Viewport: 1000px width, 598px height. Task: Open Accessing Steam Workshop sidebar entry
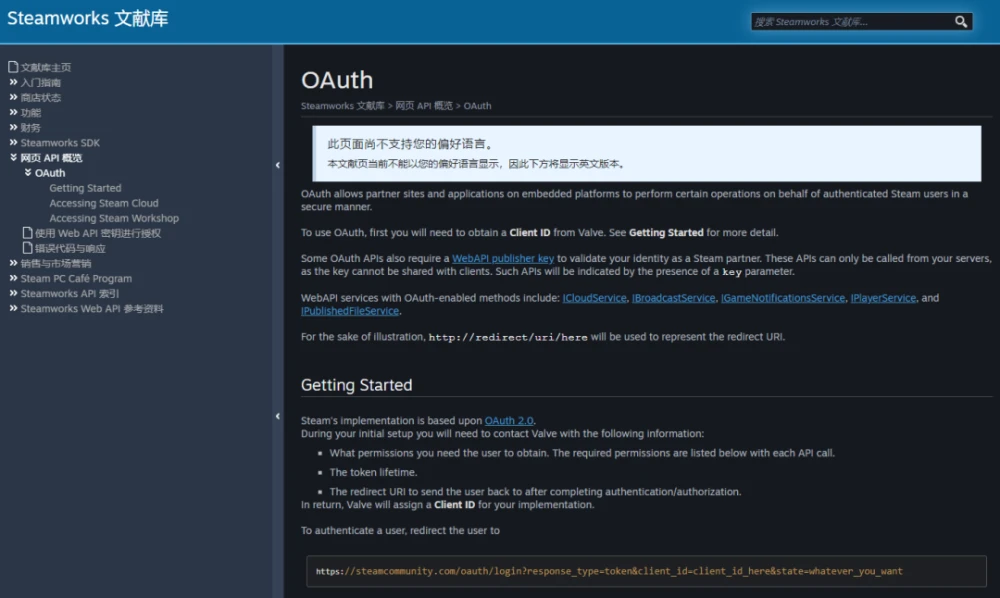point(114,218)
